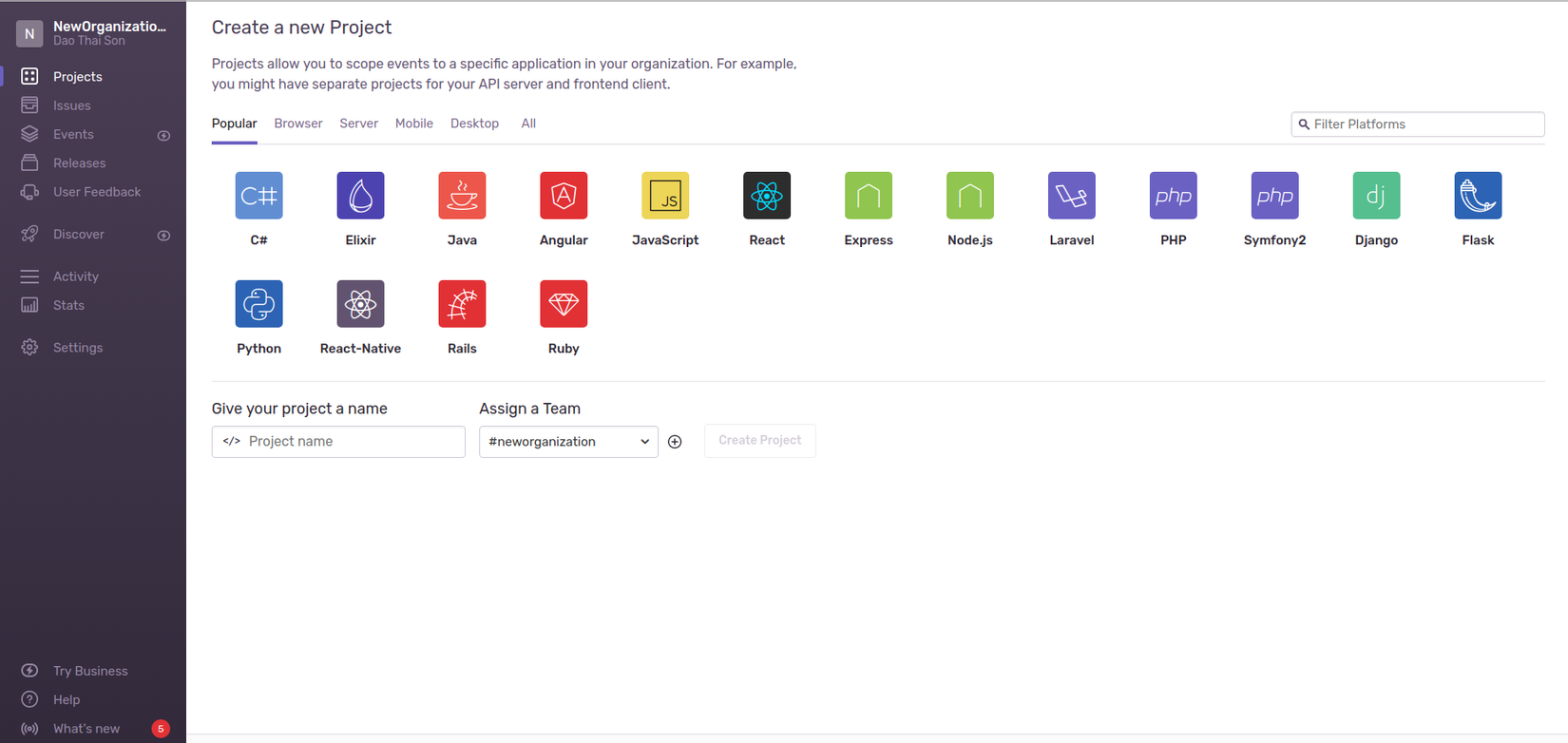
Task: Show the All platforms tab
Action: [528, 124]
